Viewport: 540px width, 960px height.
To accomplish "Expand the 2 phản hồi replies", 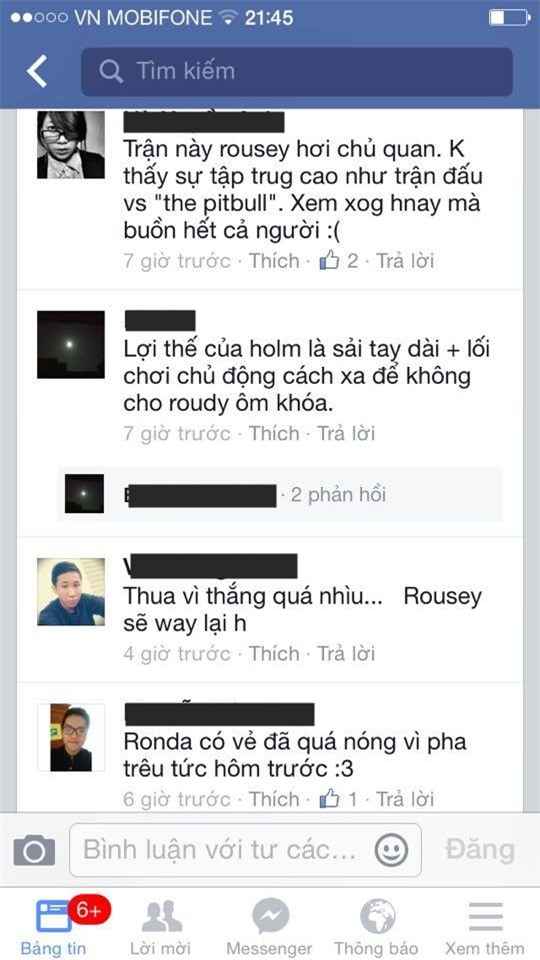I will (x=338, y=495).
